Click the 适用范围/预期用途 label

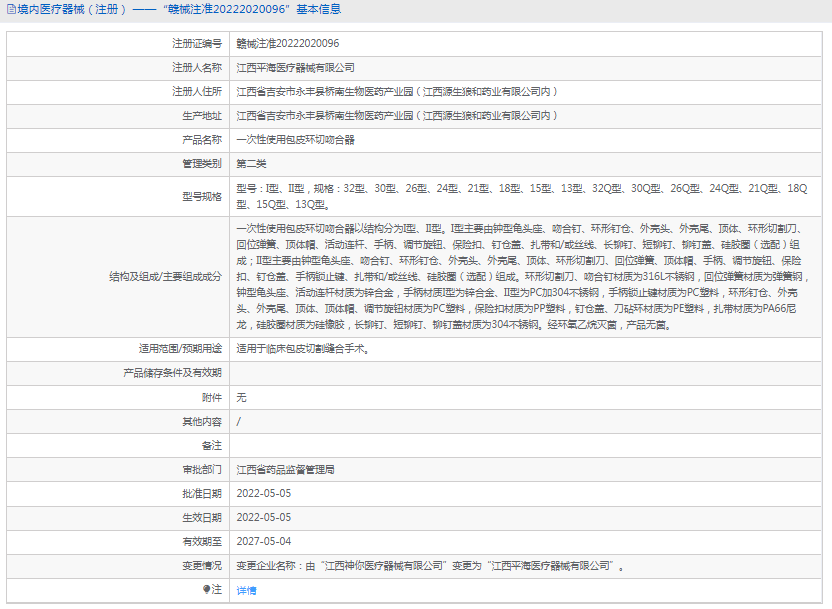(180, 349)
